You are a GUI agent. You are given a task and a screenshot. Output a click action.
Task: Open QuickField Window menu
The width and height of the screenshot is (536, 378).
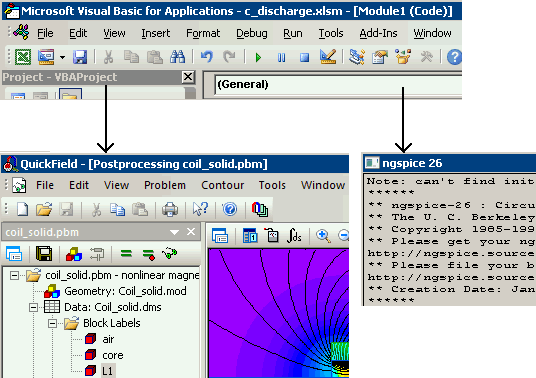click(x=323, y=185)
